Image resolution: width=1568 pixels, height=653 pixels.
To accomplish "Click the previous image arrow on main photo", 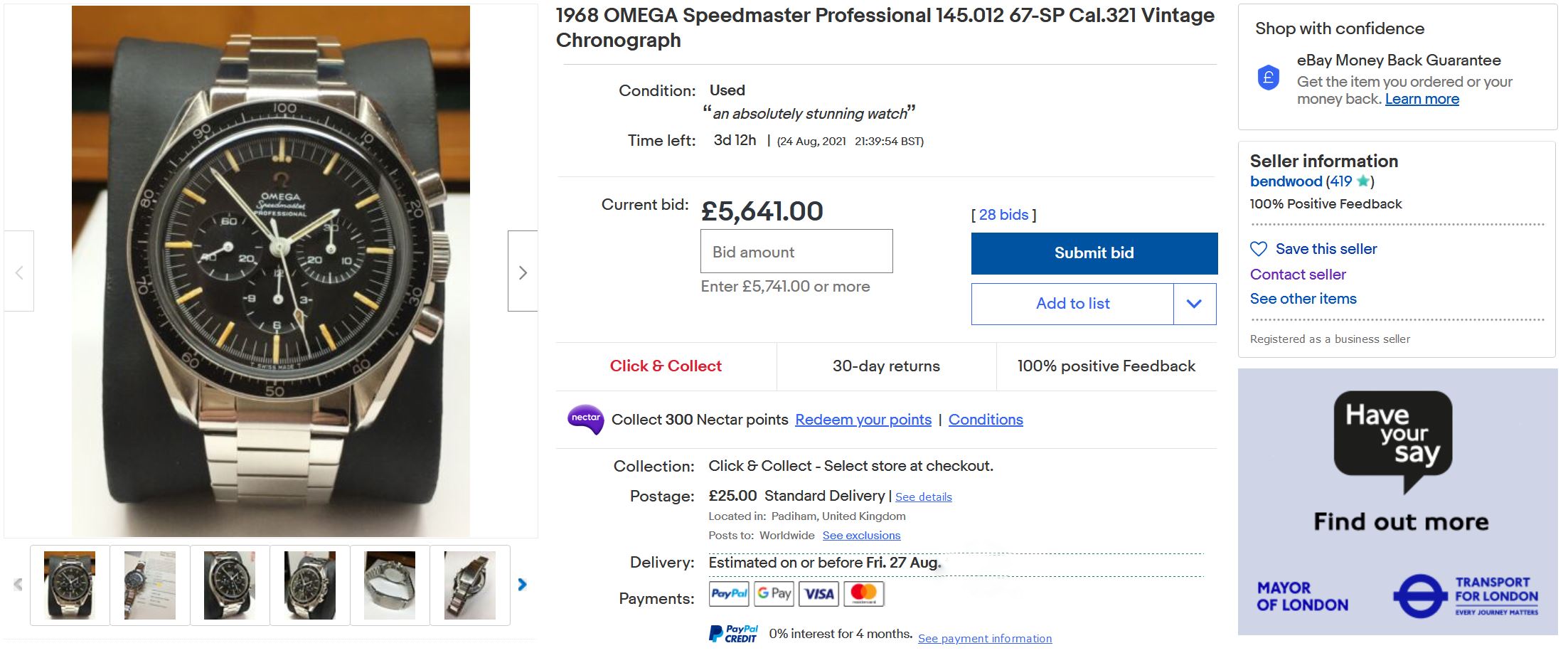I will pyautogui.click(x=19, y=272).
